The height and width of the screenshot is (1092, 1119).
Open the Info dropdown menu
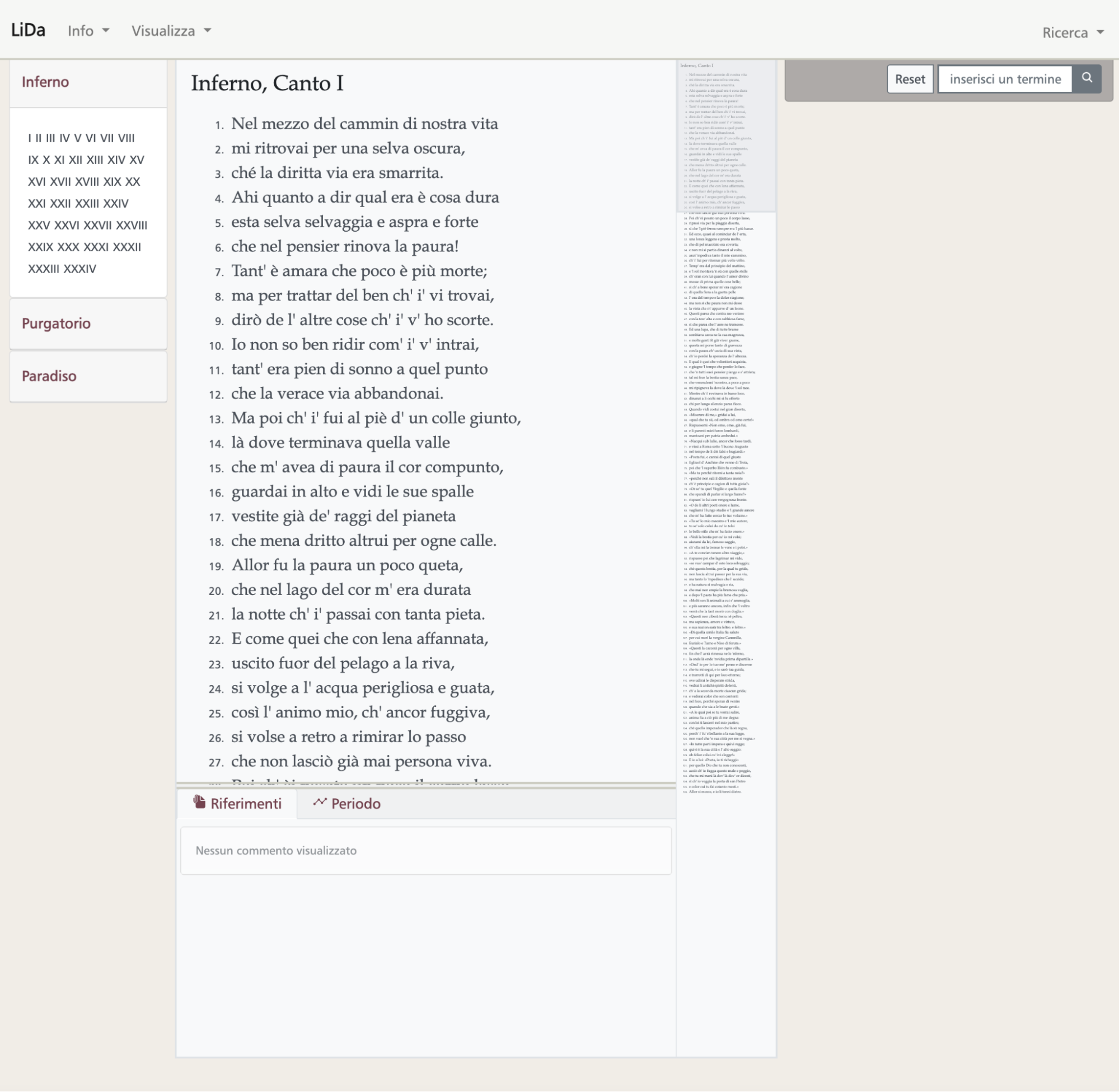[x=88, y=30]
